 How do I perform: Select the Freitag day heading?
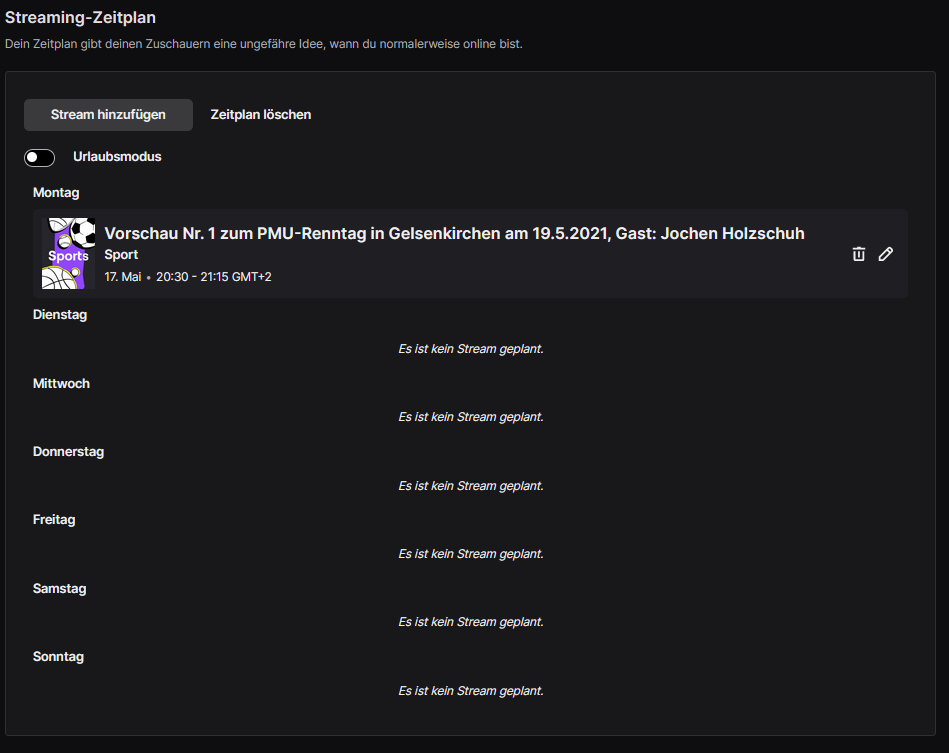(54, 520)
